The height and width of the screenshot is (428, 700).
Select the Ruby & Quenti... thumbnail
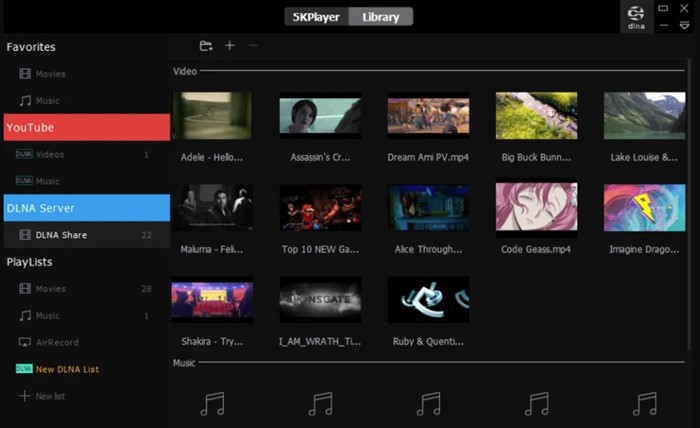tap(428, 299)
